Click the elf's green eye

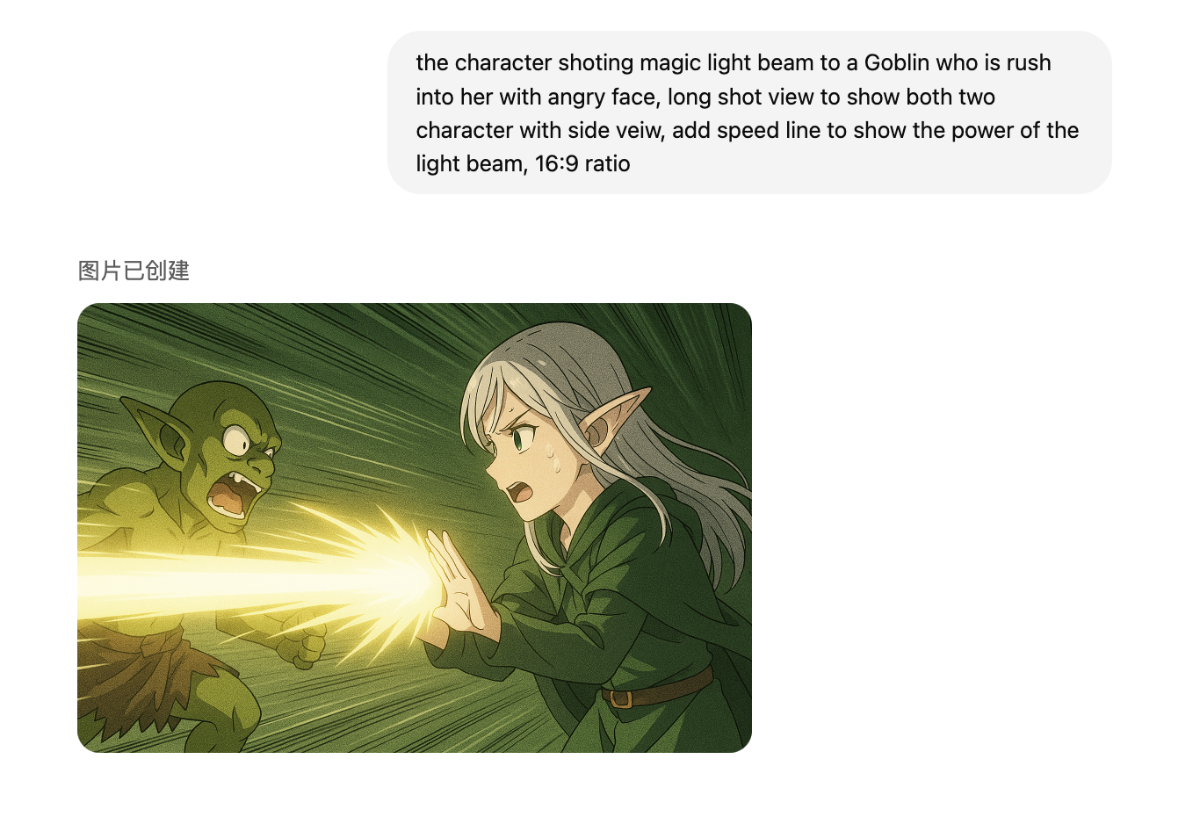(x=521, y=437)
